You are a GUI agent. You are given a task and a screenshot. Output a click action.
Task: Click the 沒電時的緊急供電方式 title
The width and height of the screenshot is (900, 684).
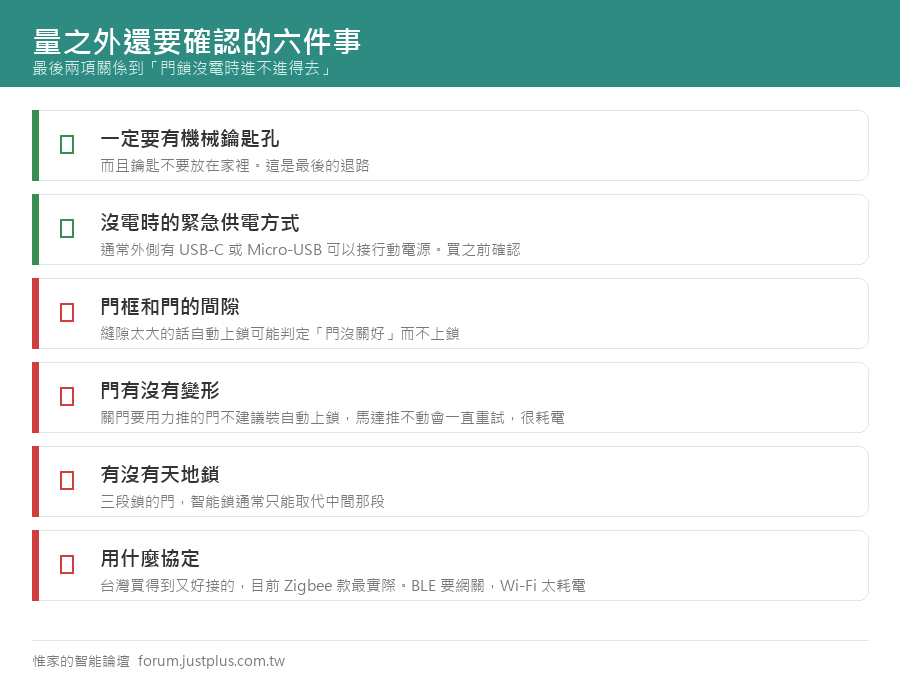[200, 223]
